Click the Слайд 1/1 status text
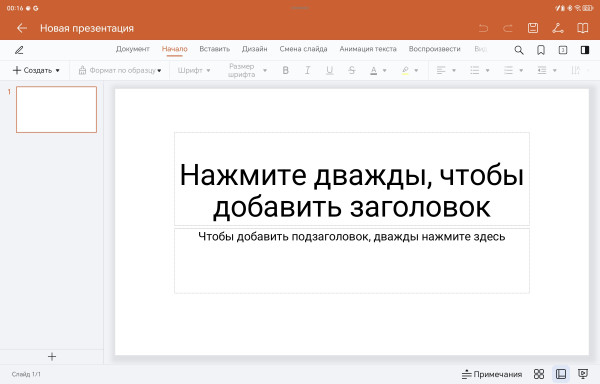The height and width of the screenshot is (384, 600). pyautogui.click(x=26, y=374)
